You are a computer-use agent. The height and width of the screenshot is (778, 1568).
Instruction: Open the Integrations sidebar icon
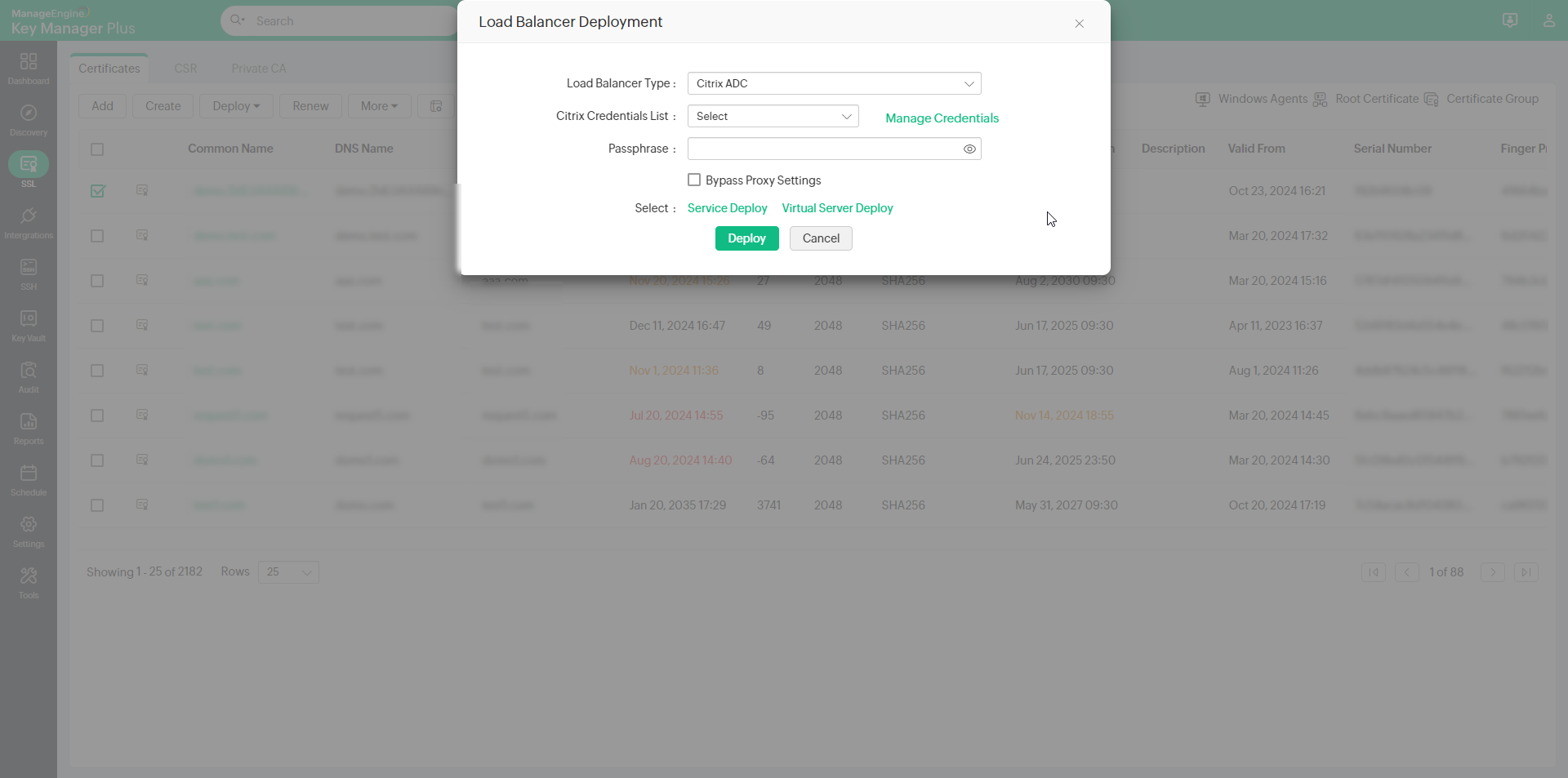[29, 216]
